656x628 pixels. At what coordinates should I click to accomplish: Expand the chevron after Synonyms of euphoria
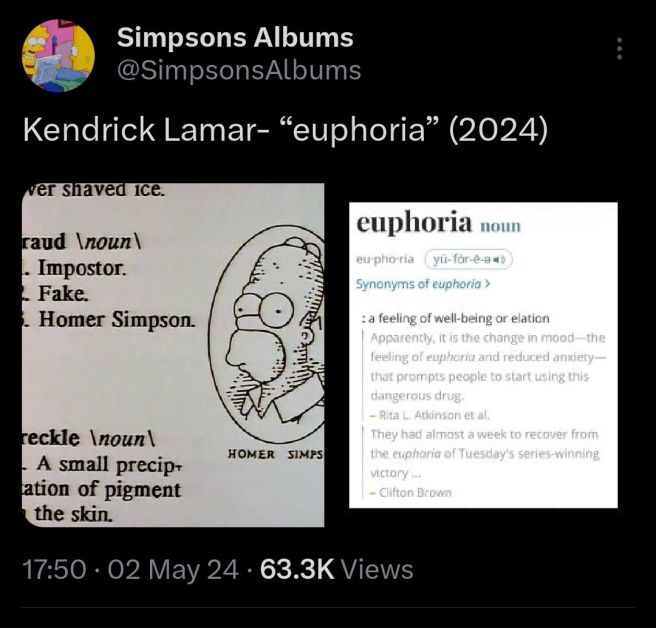click(x=487, y=284)
